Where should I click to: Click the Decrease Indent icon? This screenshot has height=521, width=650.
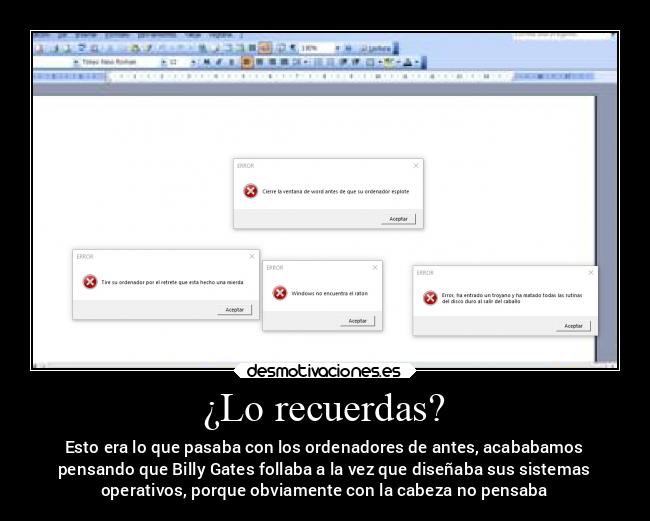click(x=343, y=62)
